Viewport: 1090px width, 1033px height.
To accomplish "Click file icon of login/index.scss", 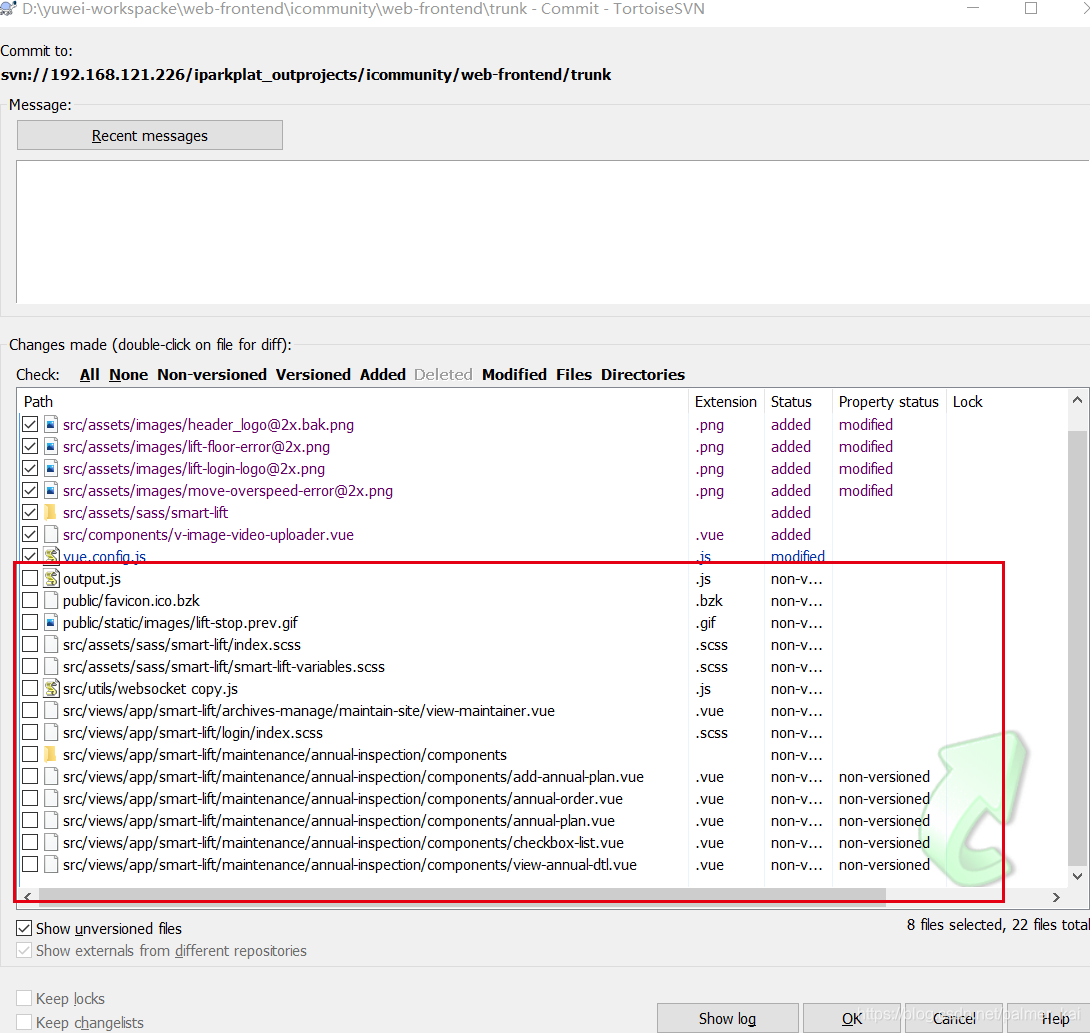I will coord(51,733).
